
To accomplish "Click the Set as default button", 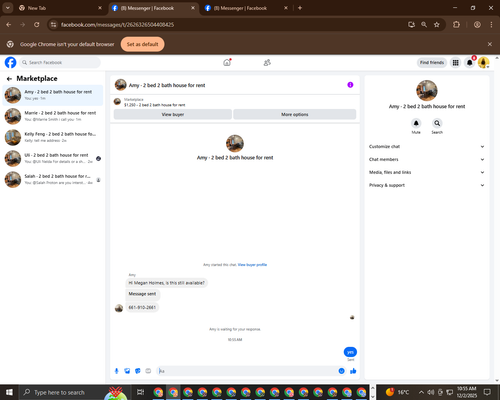I will coord(142,44).
